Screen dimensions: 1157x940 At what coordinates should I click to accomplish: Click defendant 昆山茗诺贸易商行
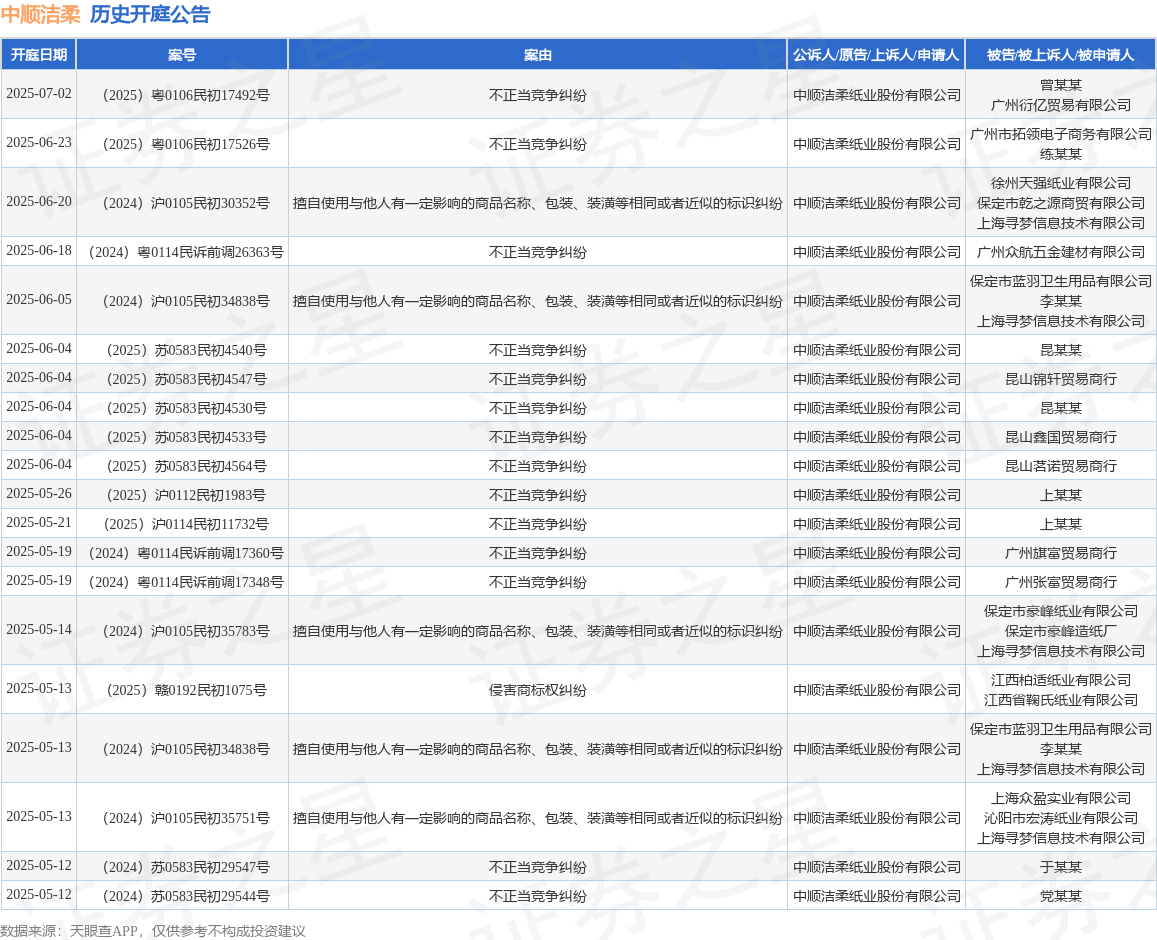coord(1060,466)
